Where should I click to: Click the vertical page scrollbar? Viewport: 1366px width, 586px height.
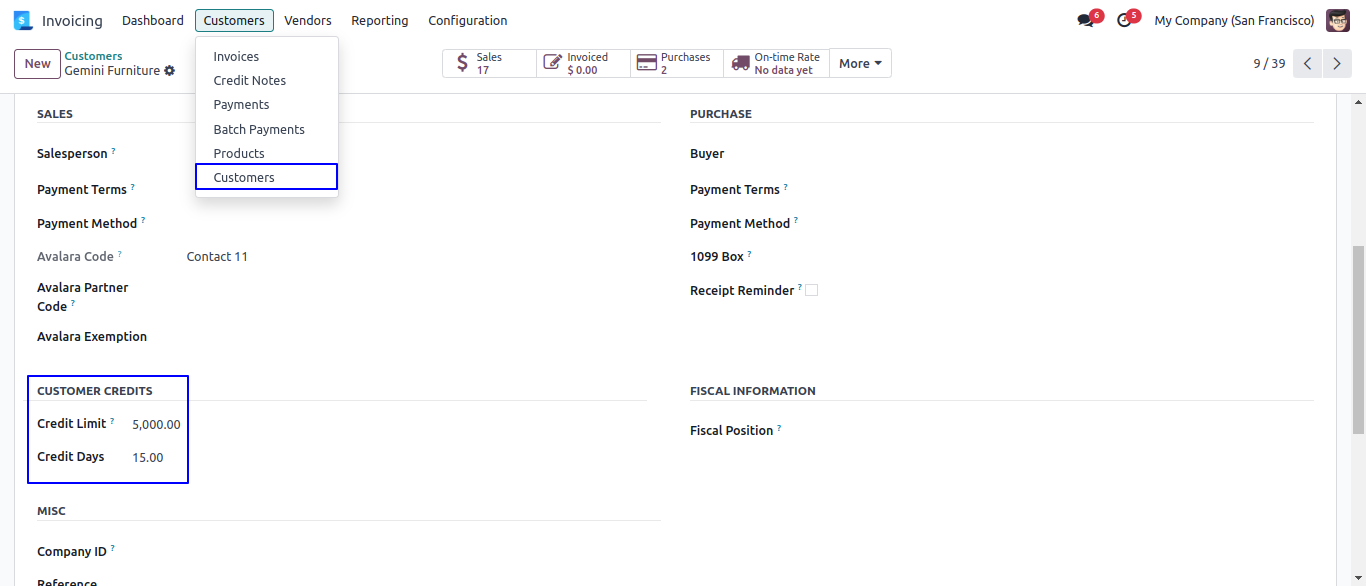[1358, 340]
